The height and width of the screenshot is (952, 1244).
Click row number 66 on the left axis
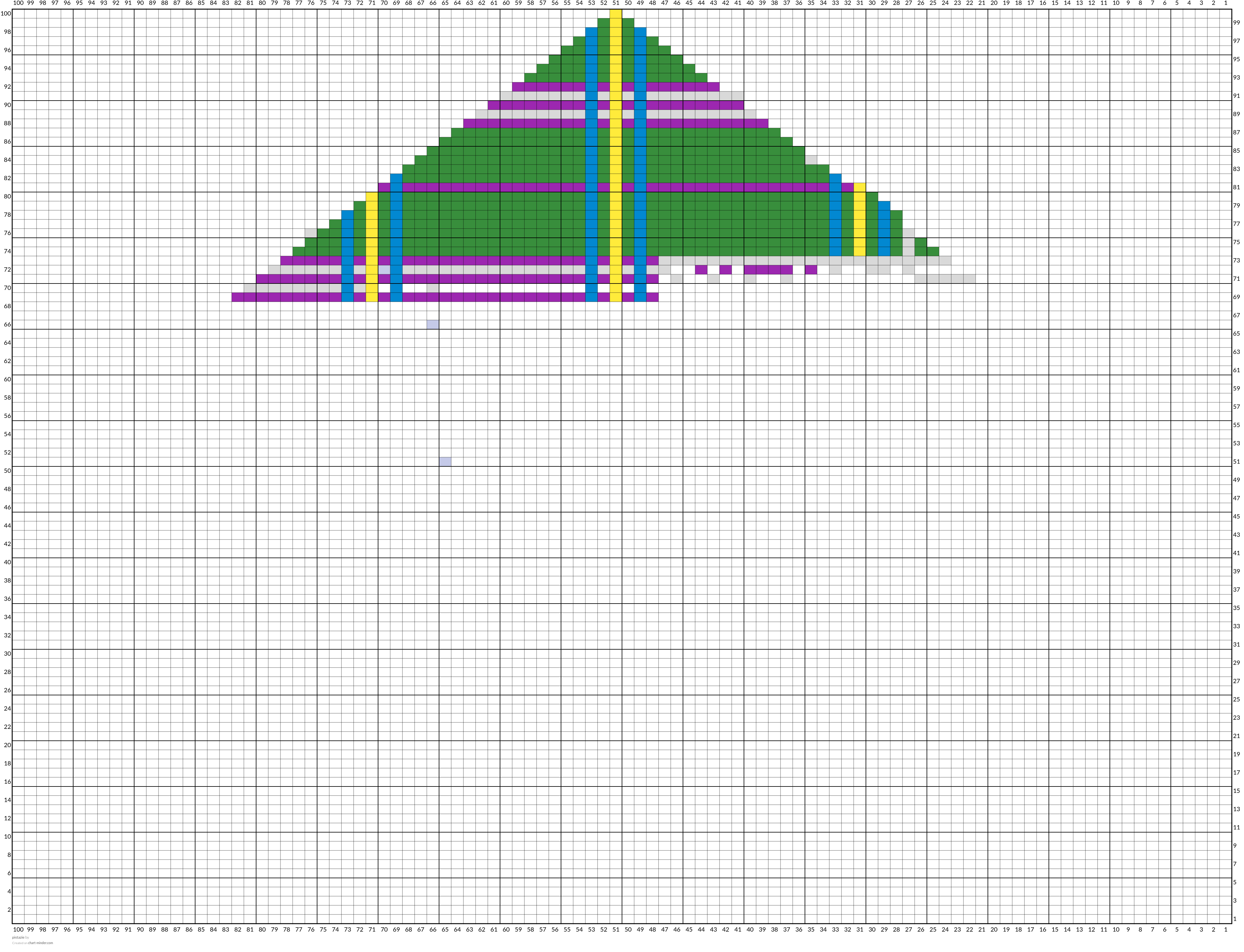pos(7,324)
